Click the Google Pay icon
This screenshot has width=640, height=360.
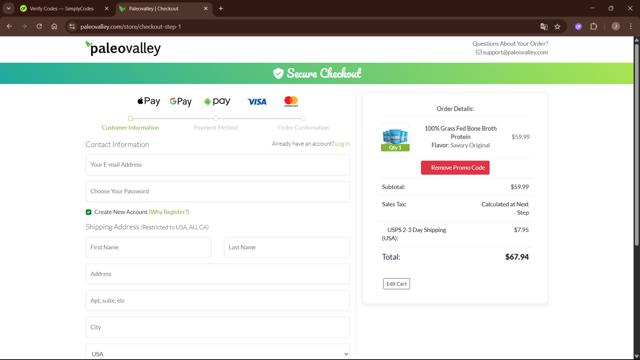tap(180, 101)
